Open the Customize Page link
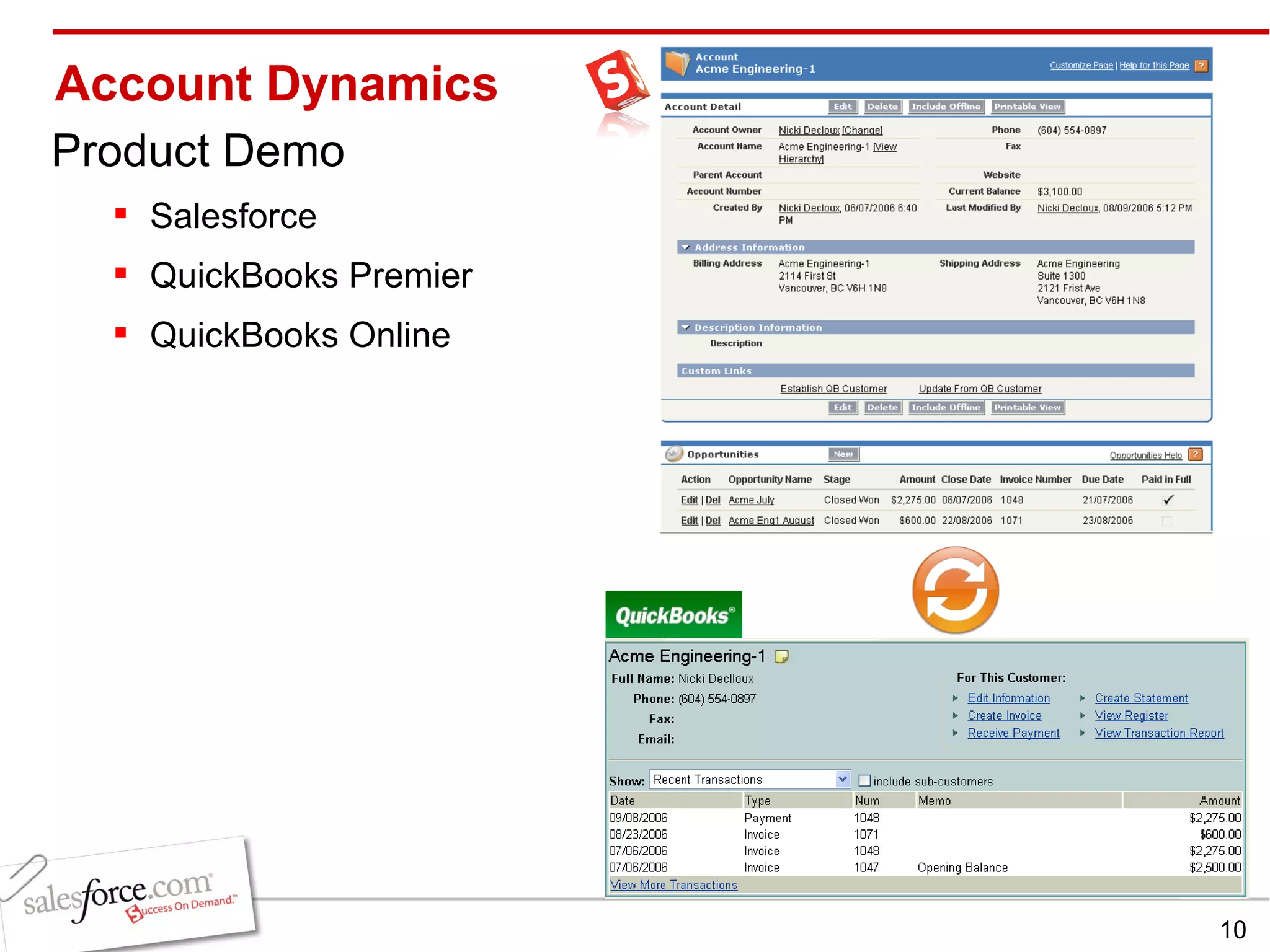This screenshot has width=1270, height=952. 1081,66
